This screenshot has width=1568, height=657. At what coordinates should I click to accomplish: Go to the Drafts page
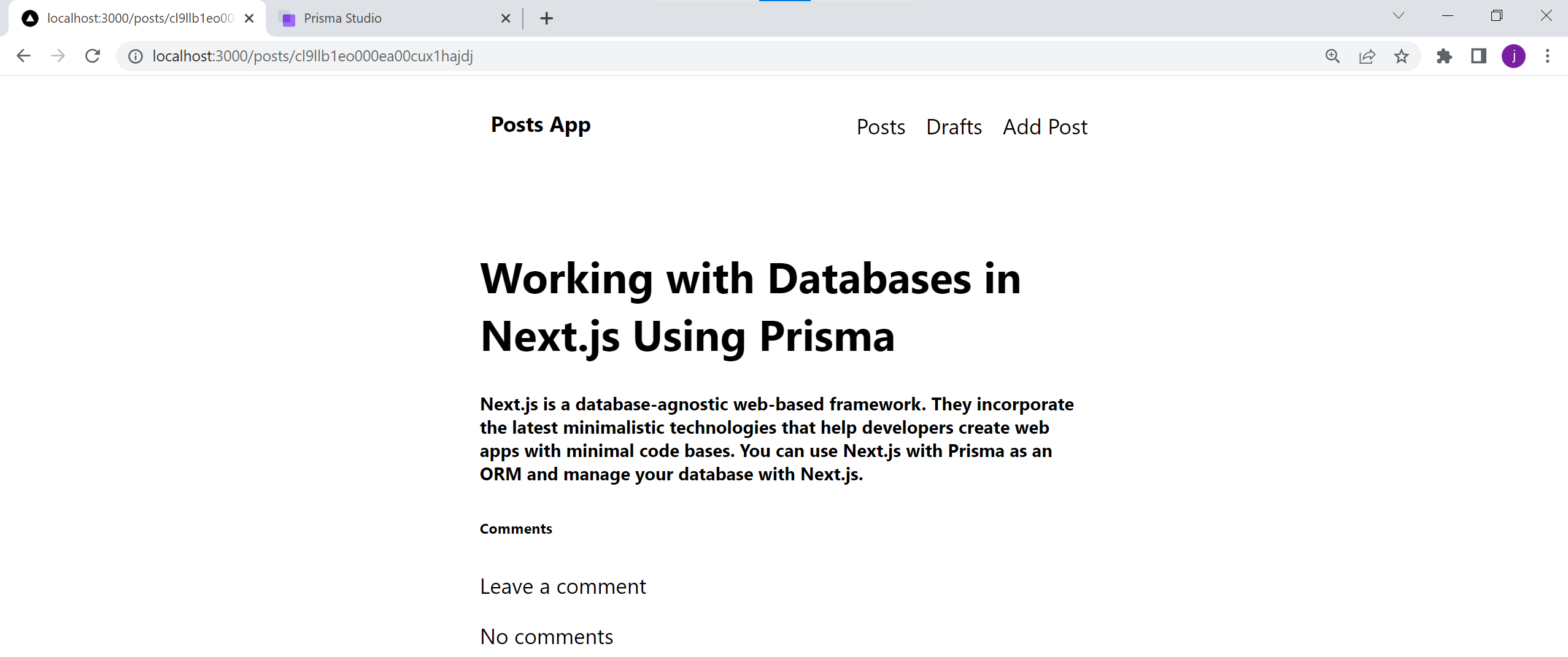[x=954, y=127]
